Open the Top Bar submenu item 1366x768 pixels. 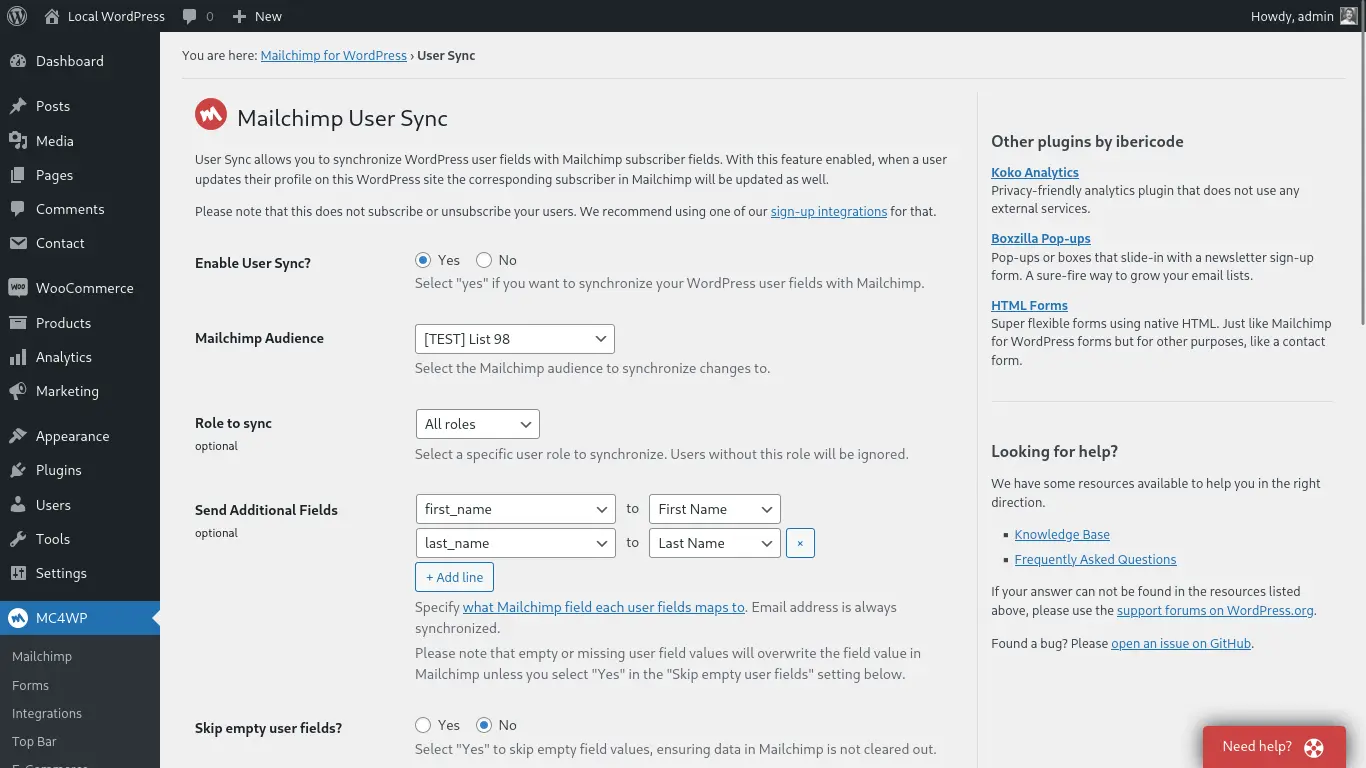[x=34, y=741]
